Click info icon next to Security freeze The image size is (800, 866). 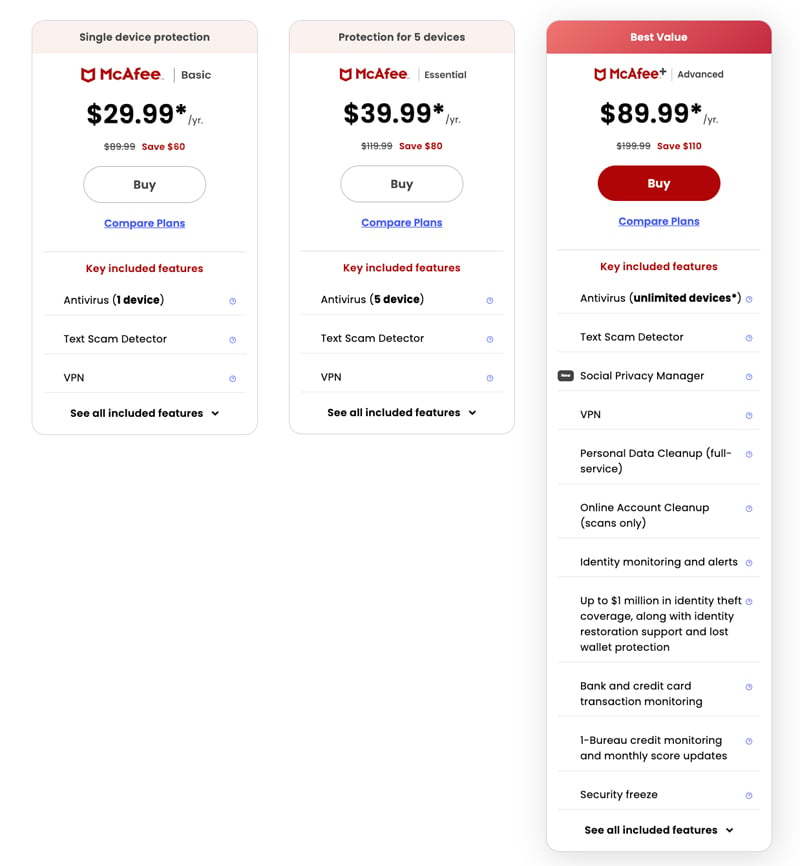click(748, 796)
